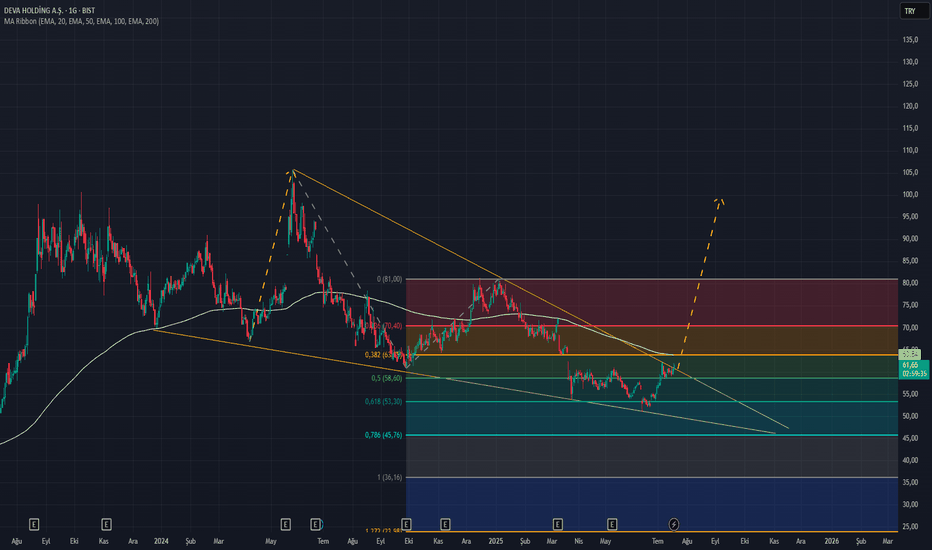The height and width of the screenshot is (550, 932).
Task: Open the earnings E marker above May 2025
Action: click(x=612, y=524)
